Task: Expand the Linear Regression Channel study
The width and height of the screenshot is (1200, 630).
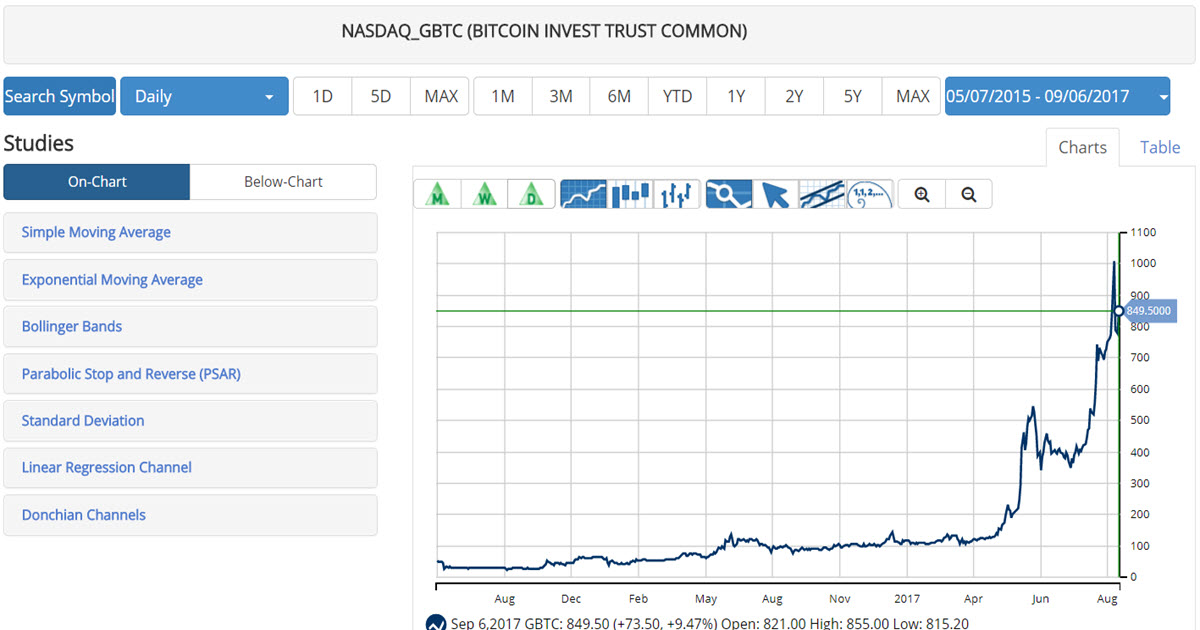Action: [x=190, y=467]
